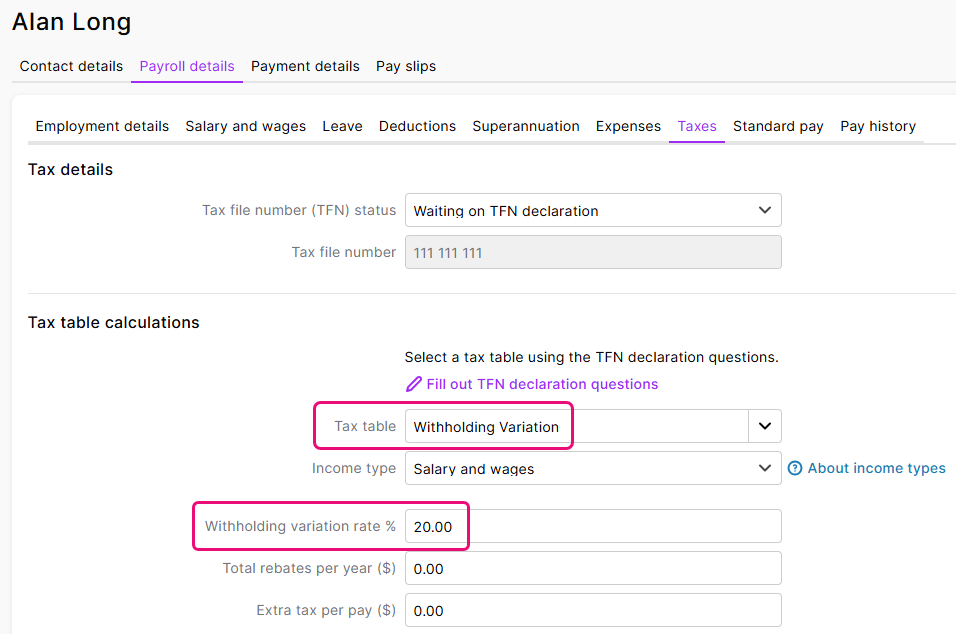This screenshot has height=634, width=956.
Task: Select the Leave tab
Action: click(342, 126)
